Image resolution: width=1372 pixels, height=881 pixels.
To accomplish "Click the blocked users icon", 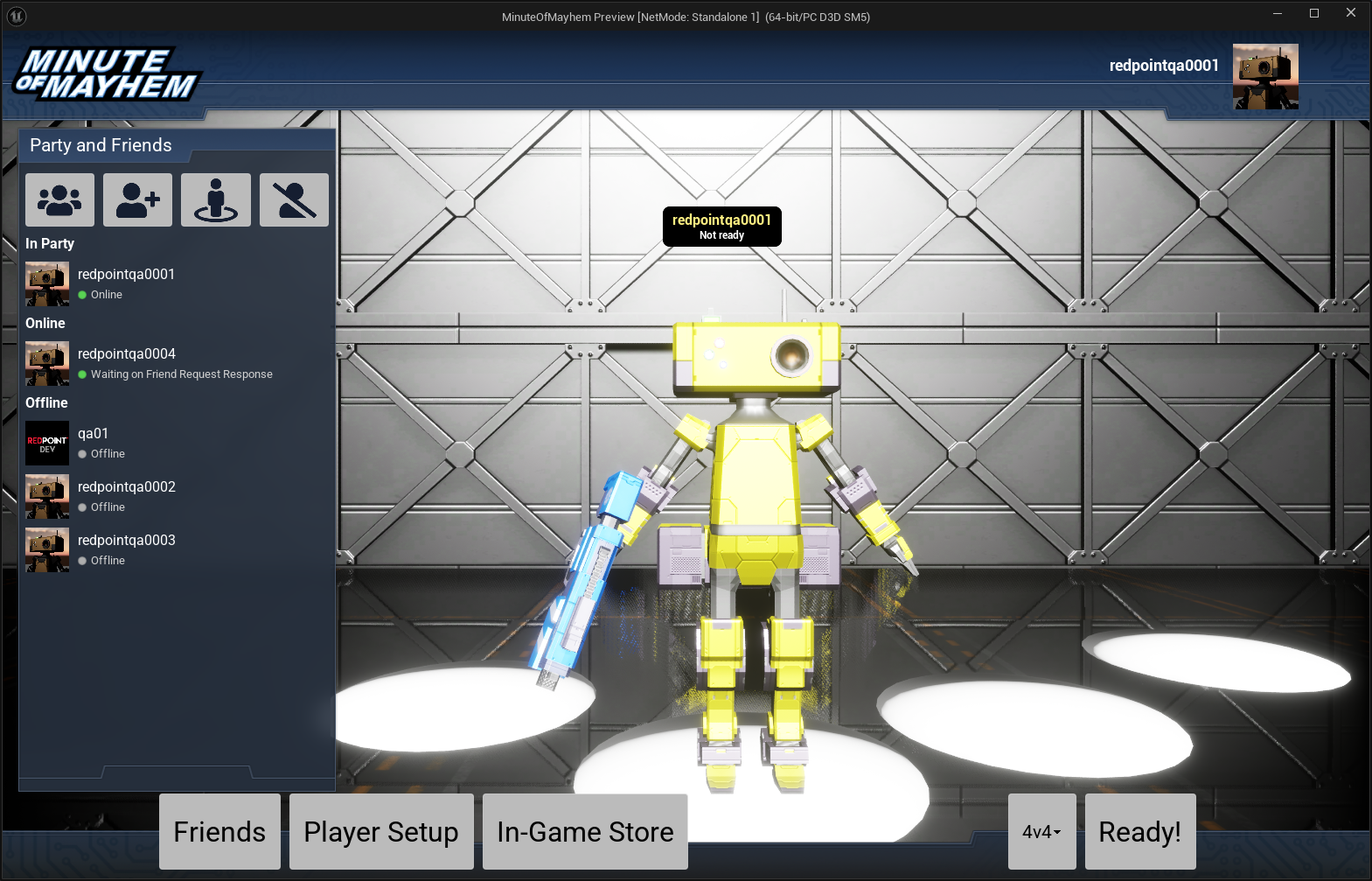I will [294, 199].
